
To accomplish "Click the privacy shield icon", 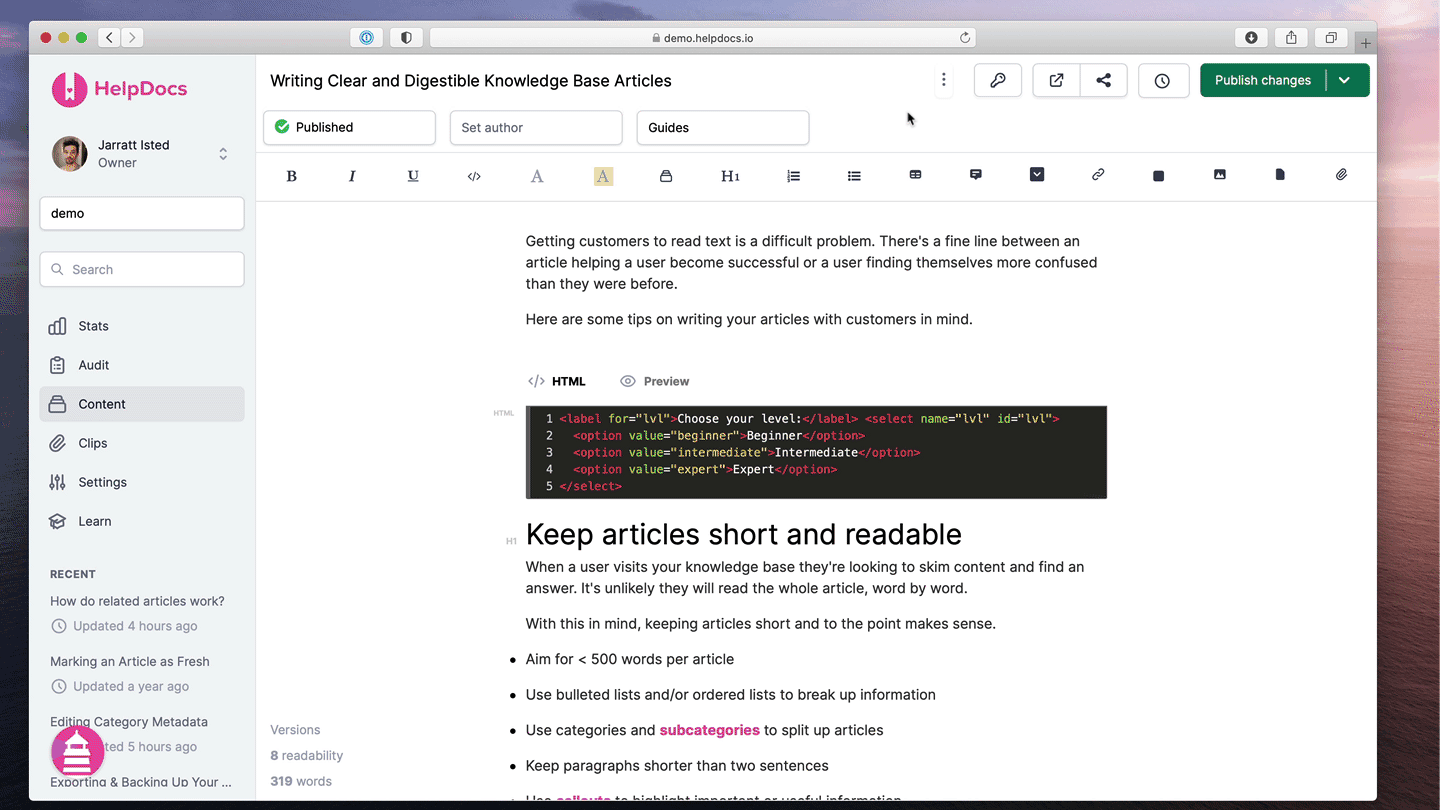I will point(406,38).
